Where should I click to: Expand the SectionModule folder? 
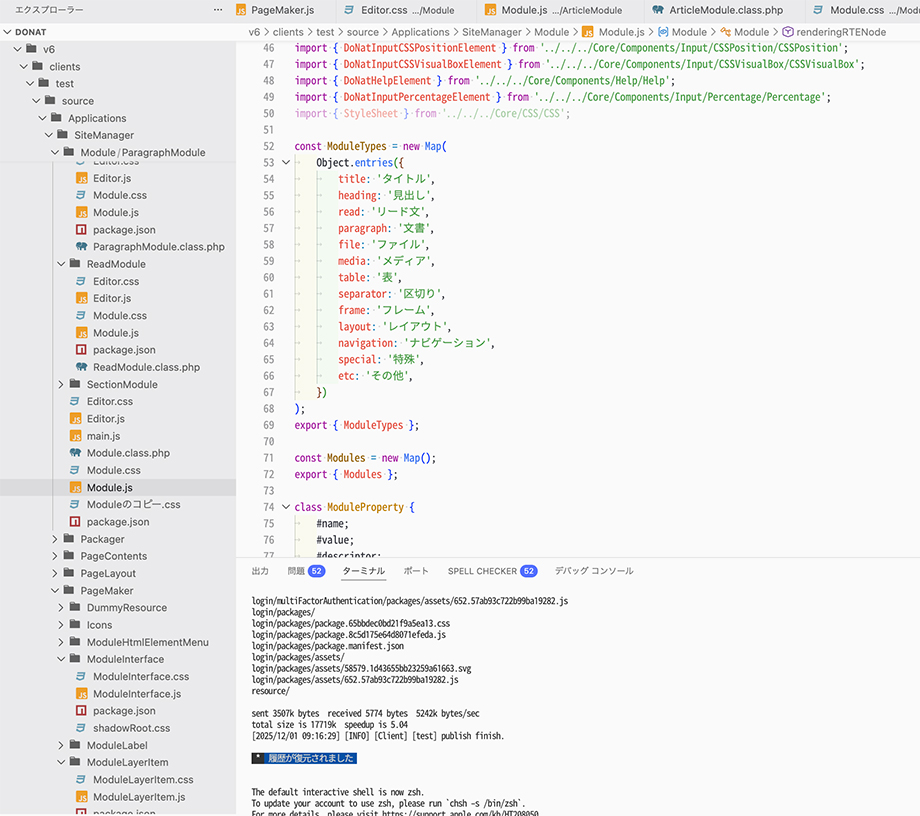(x=61, y=384)
